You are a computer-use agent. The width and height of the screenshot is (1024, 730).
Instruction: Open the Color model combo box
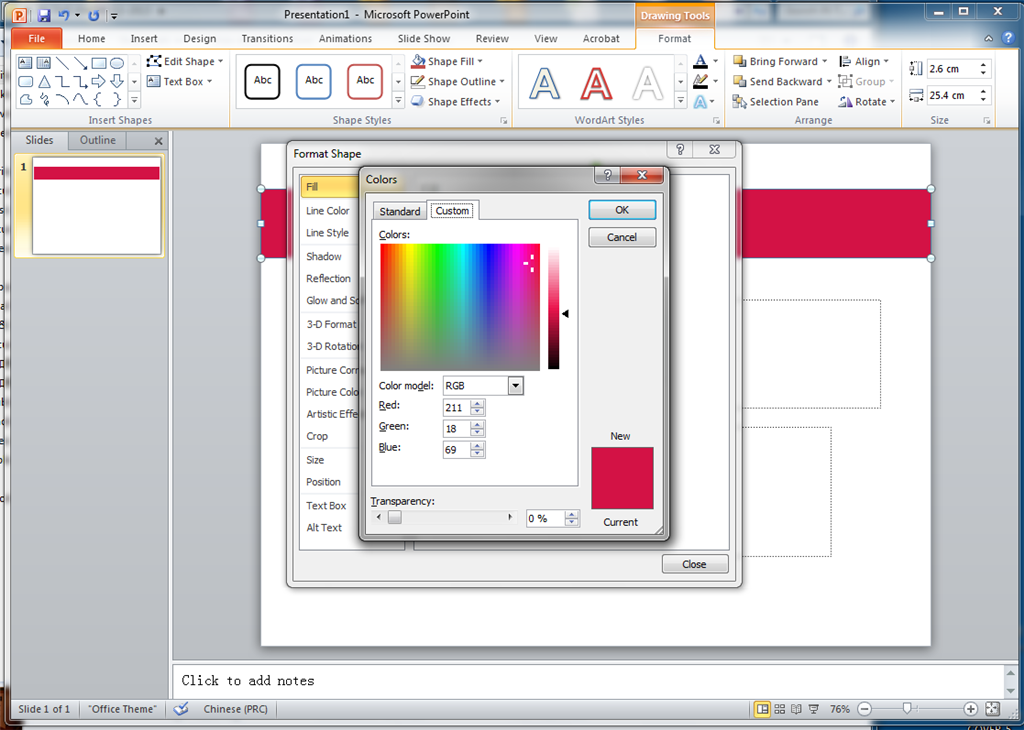[483, 386]
